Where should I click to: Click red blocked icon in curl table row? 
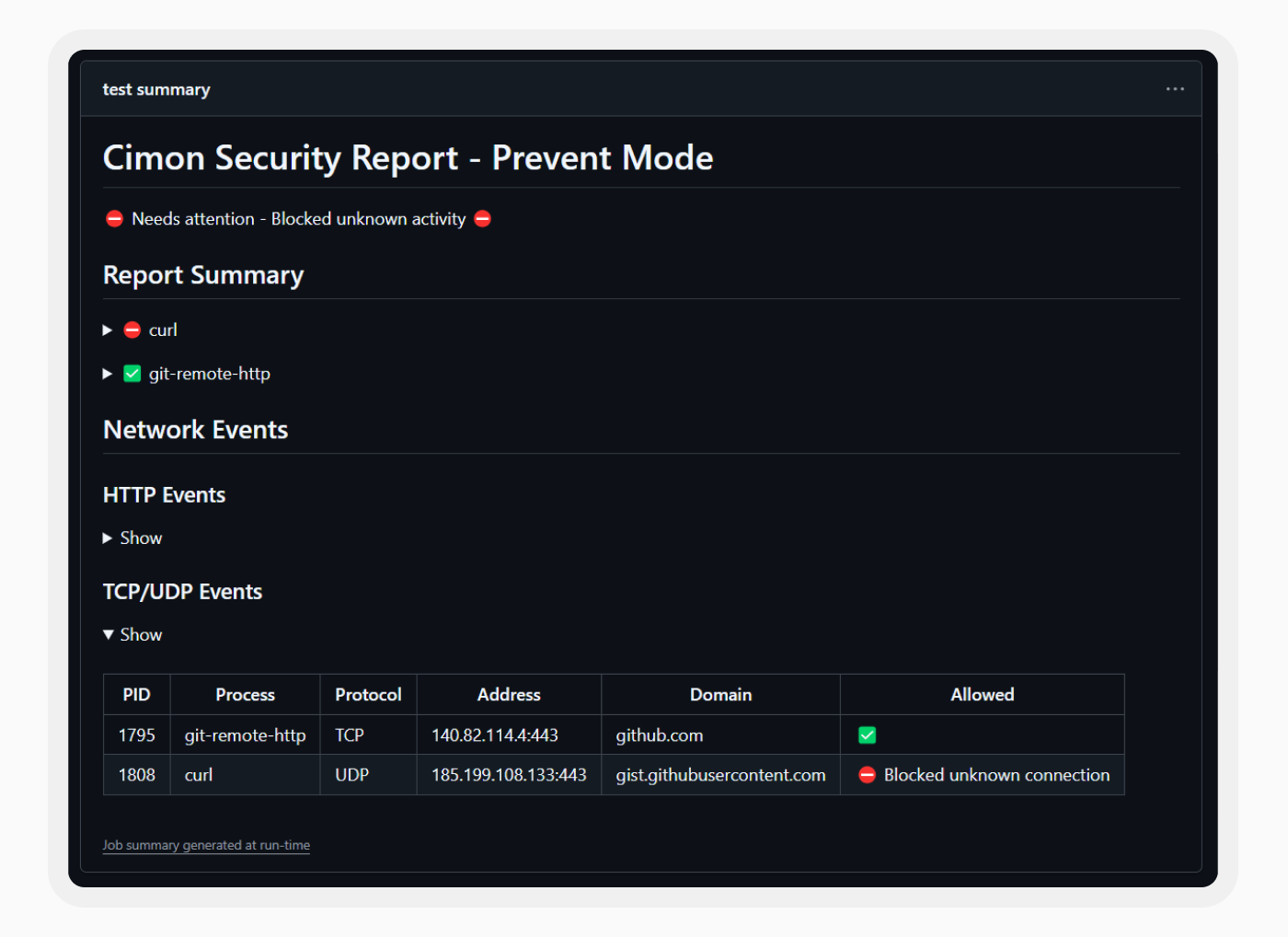click(x=868, y=775)
